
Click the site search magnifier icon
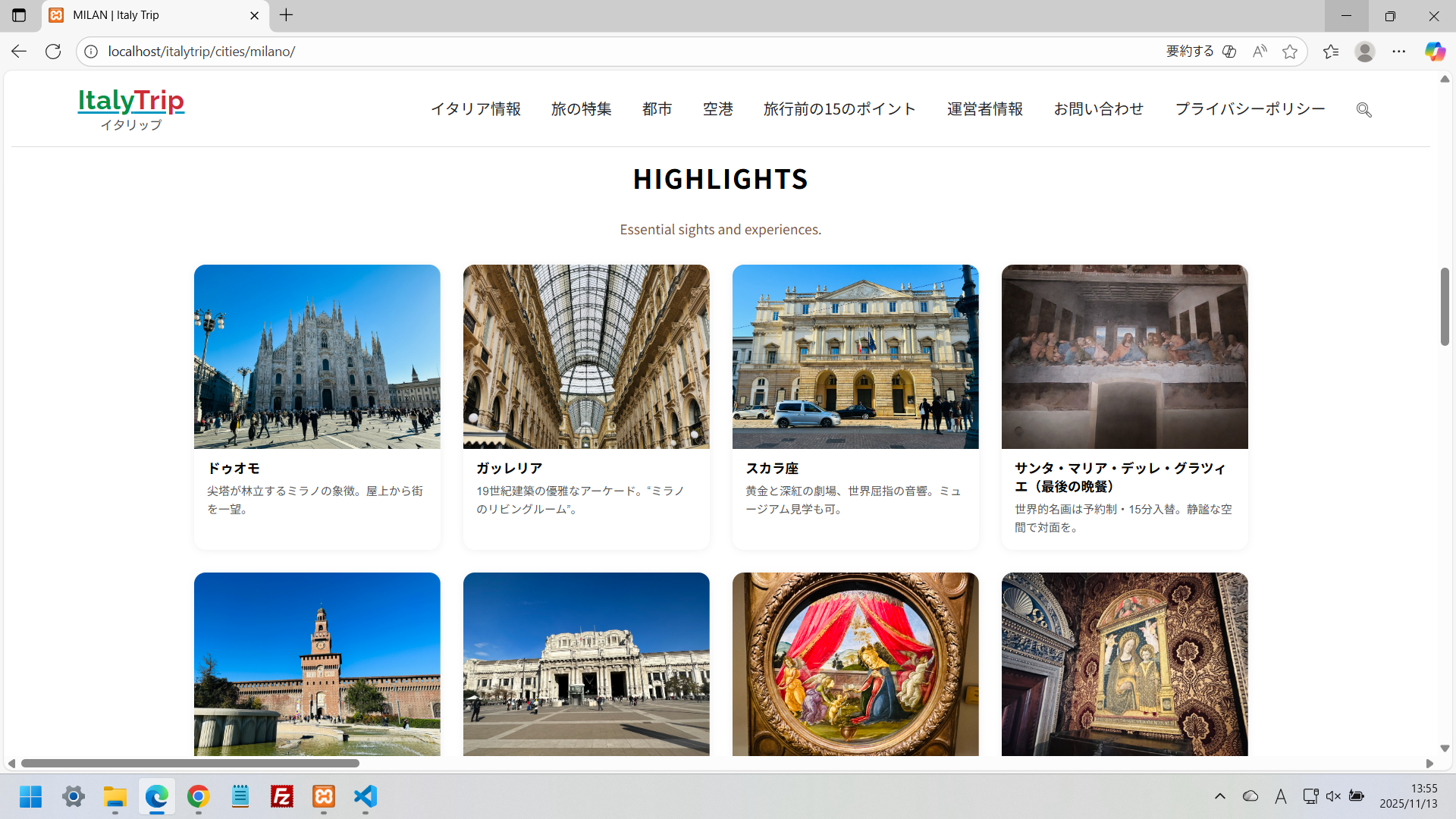1363,110
